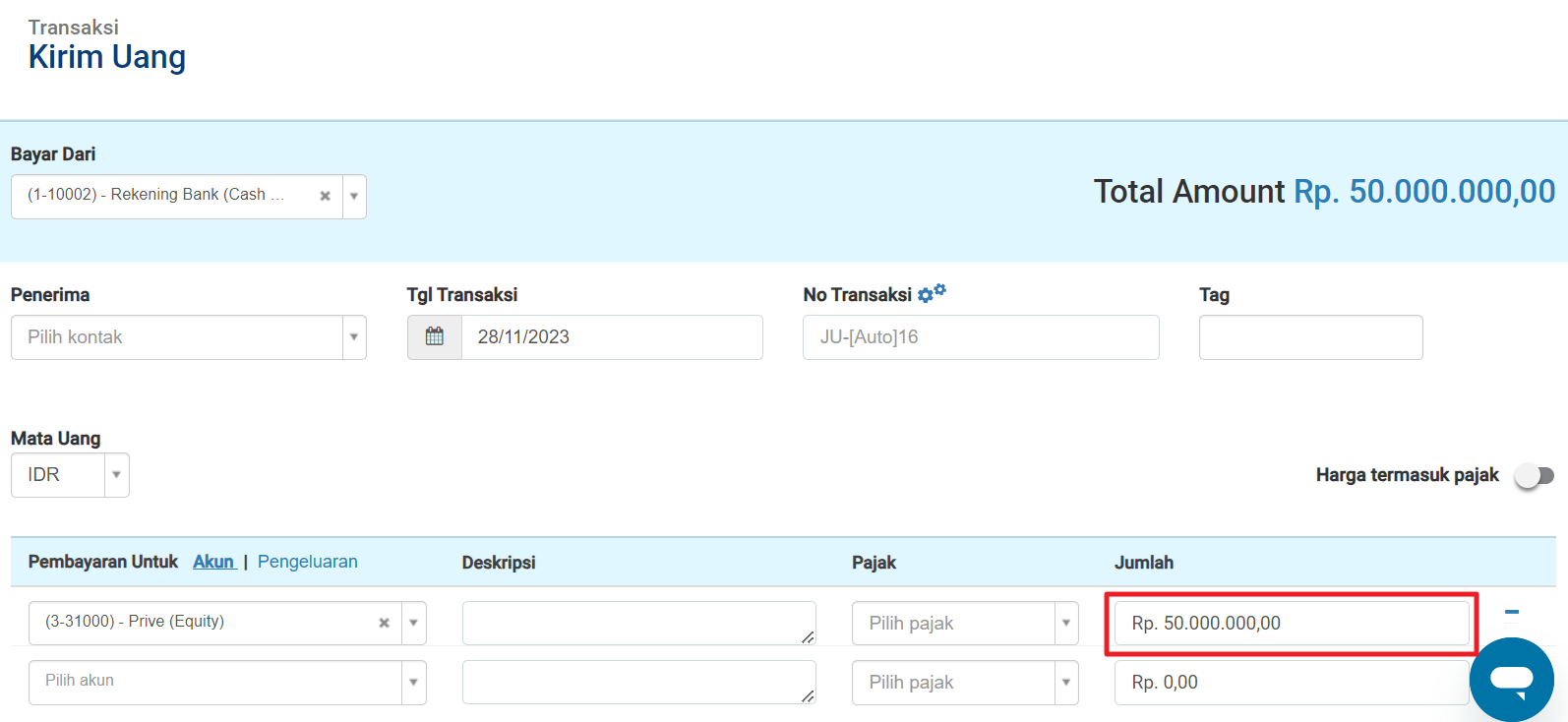This screenshot has width=1568, height=722.
Task: Remove the Prive (Equity) account selection
Action: (384, 623)
